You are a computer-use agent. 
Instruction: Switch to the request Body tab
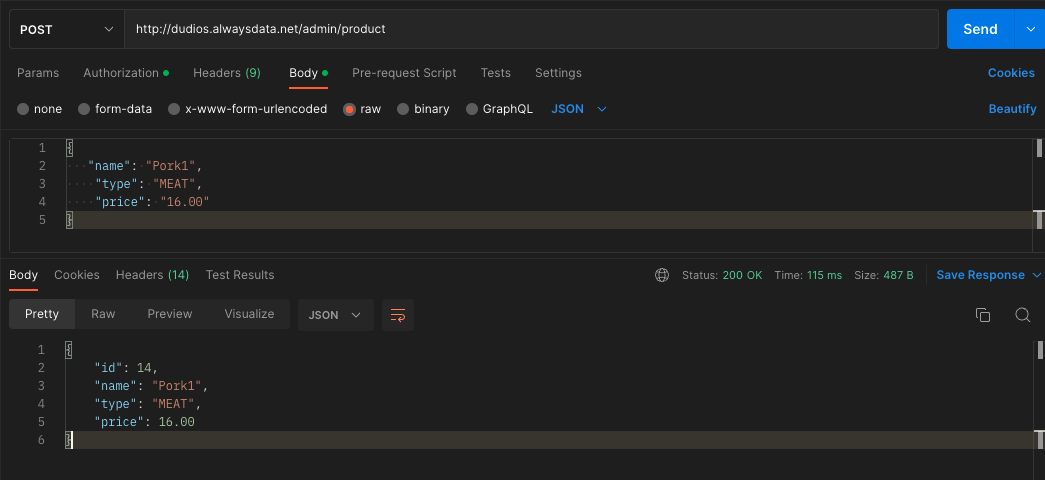point(308,73)
